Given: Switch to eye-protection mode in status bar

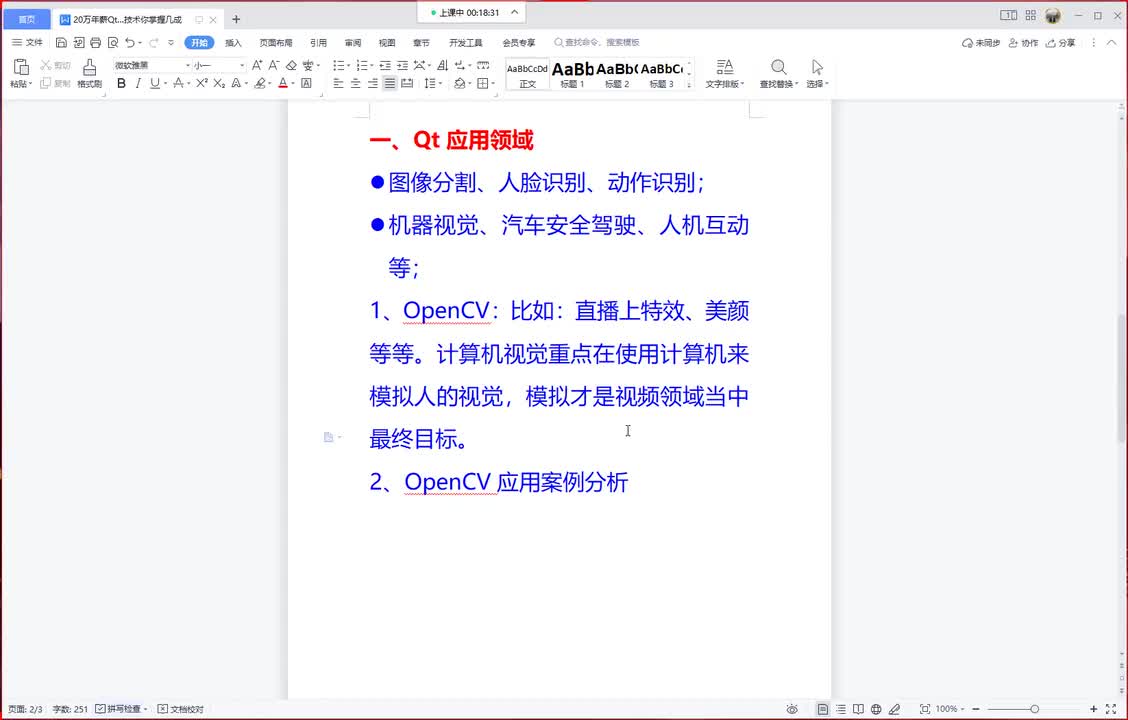Looking at the screenshot, I should tap(792, 709).
